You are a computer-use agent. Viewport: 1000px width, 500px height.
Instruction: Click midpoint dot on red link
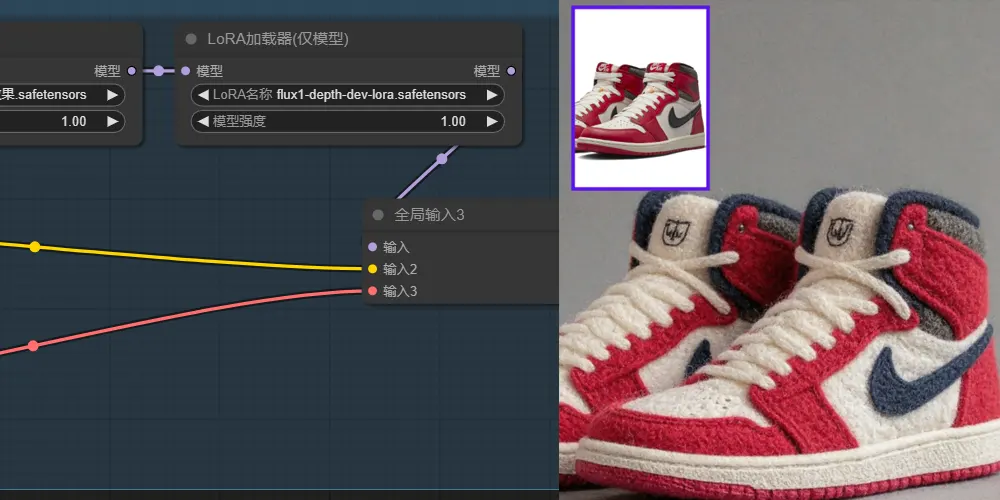click(x=33, y=346)
